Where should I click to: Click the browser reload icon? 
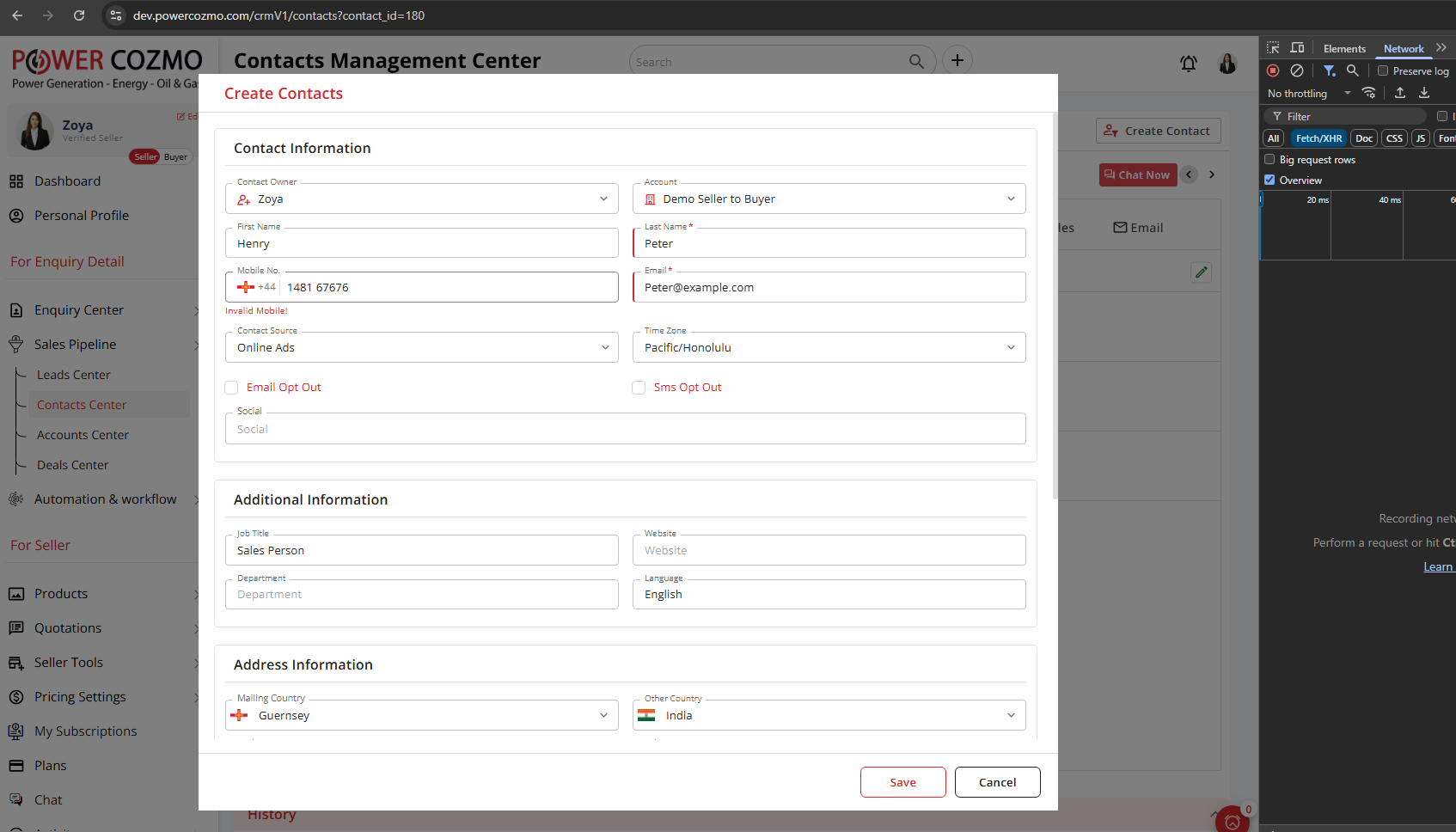(79, 15)
